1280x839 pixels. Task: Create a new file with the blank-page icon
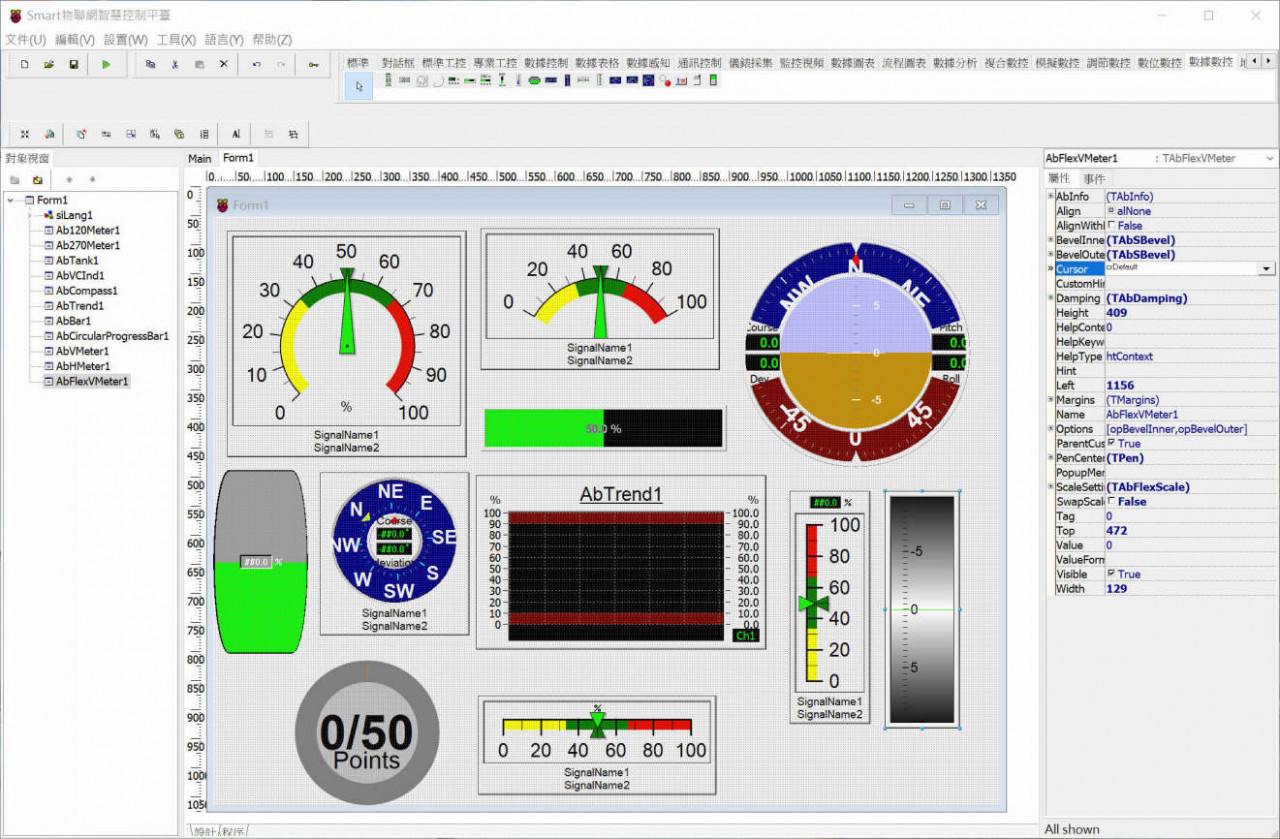tap(25, 64)
